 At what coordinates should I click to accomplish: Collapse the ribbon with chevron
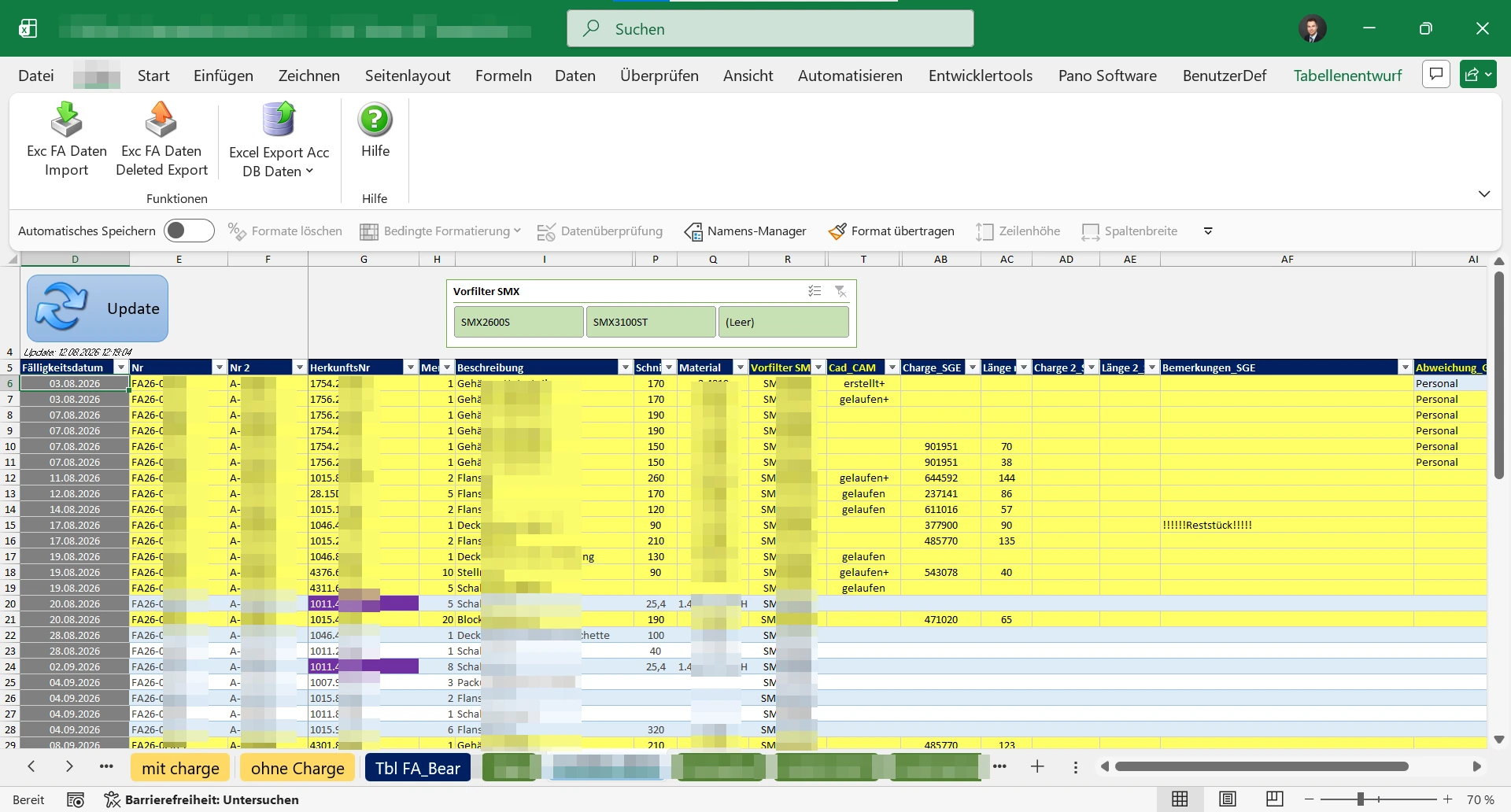pos(1484,194)
